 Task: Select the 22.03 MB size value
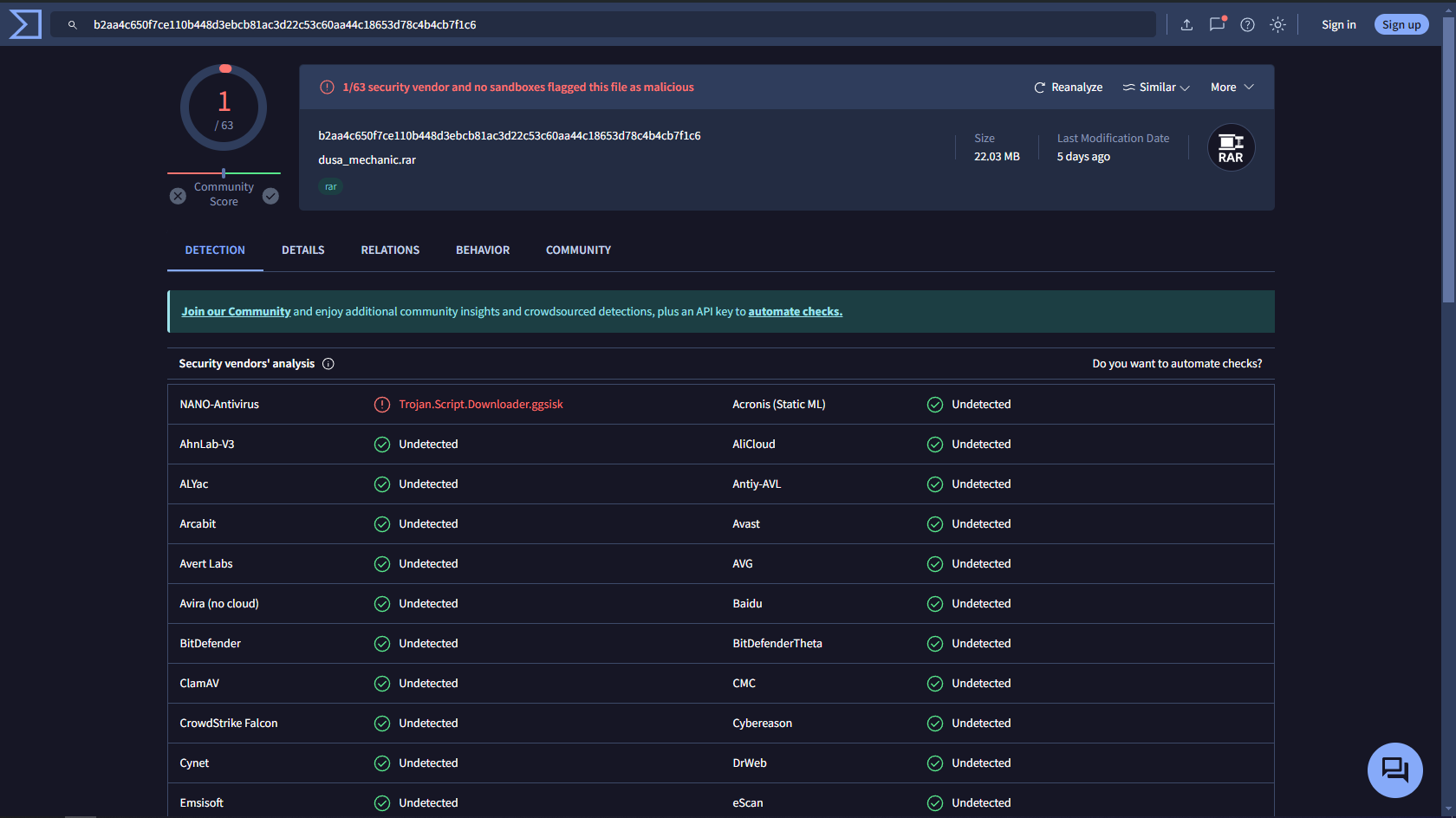(997, 157)
